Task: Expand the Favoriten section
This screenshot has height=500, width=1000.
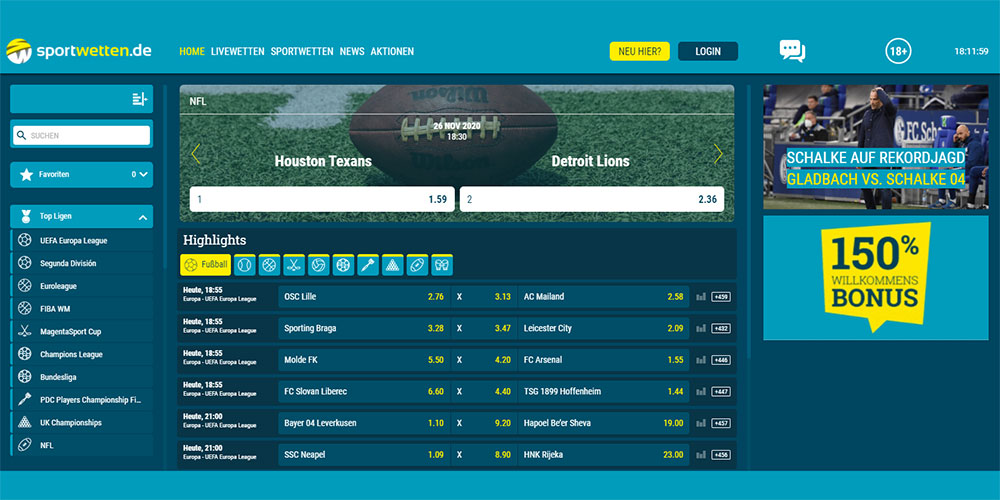Action: [x=82, y=174]
